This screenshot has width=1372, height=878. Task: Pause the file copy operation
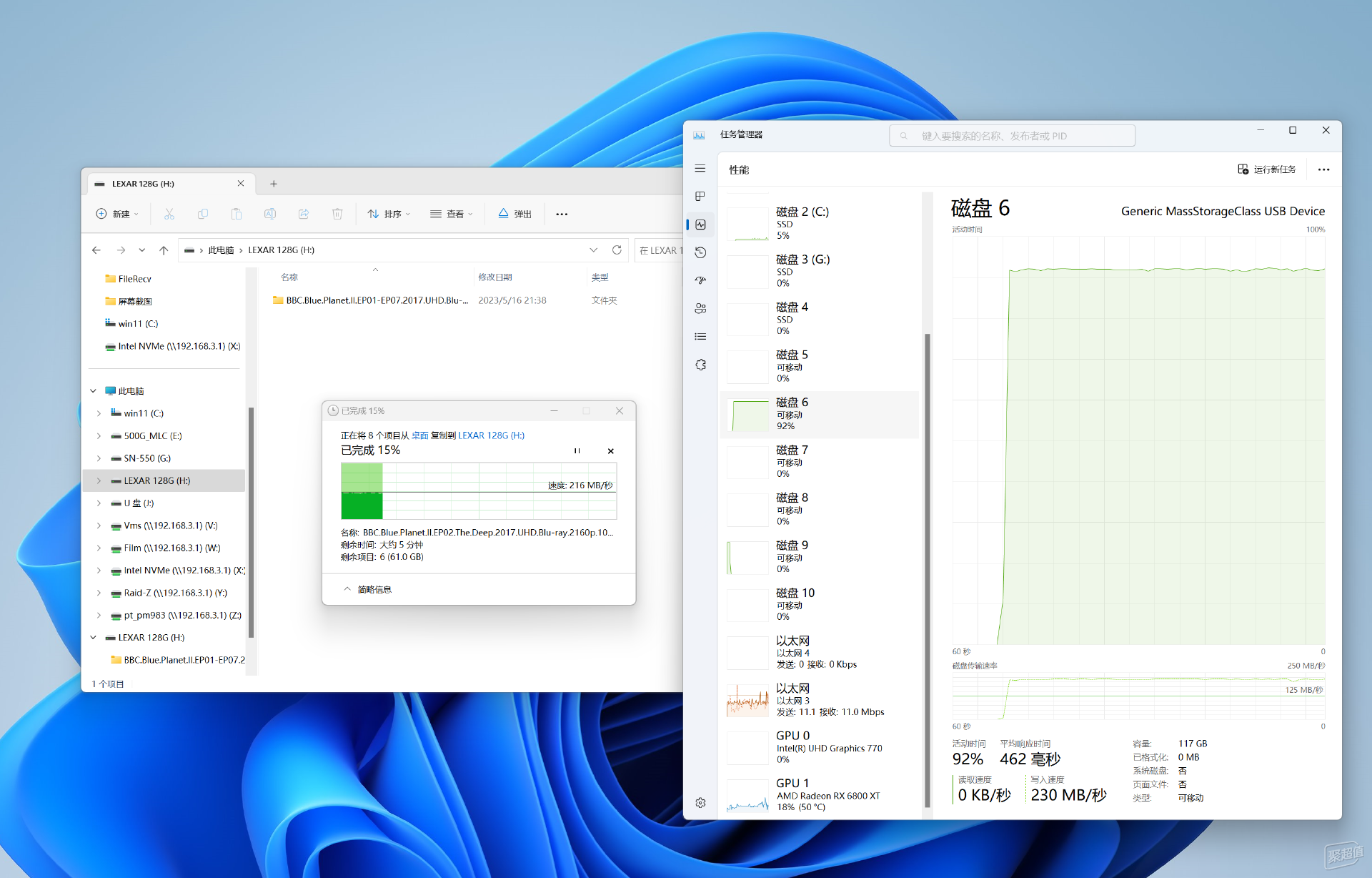[x=577, y=451]
